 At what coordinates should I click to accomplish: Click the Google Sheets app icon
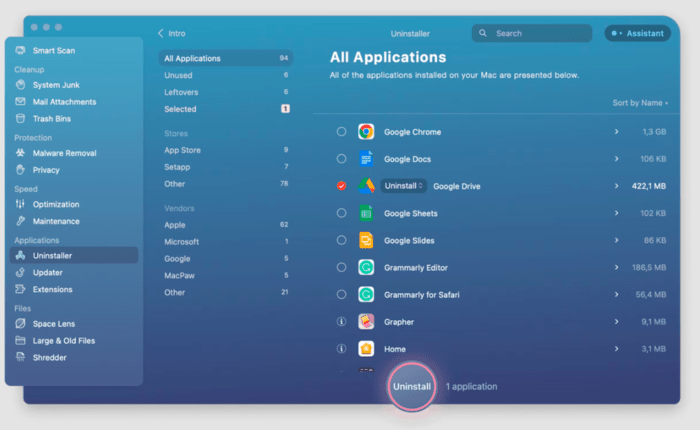tap(366, 213)
